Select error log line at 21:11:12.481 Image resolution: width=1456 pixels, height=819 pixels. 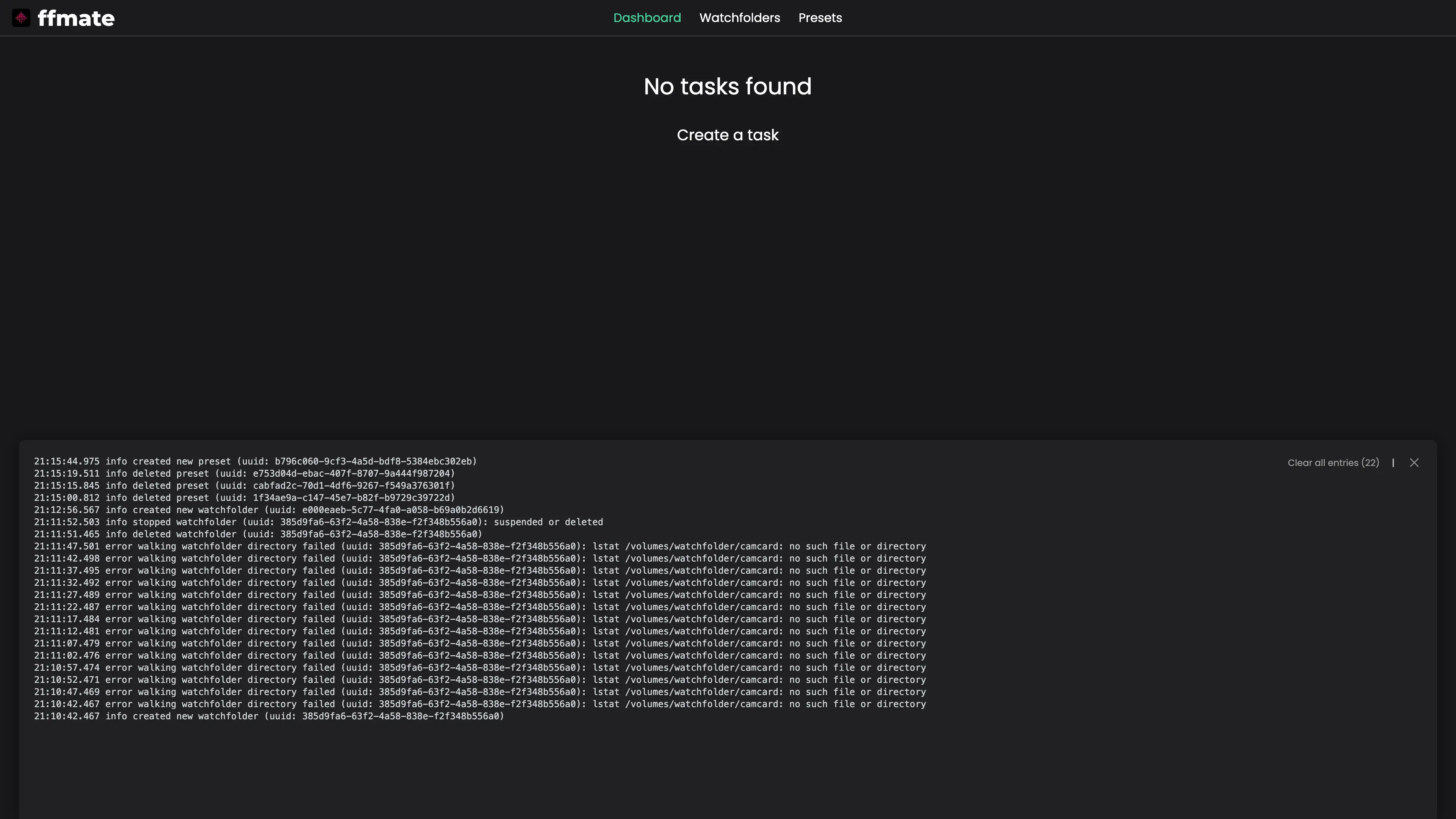(480, 632)
